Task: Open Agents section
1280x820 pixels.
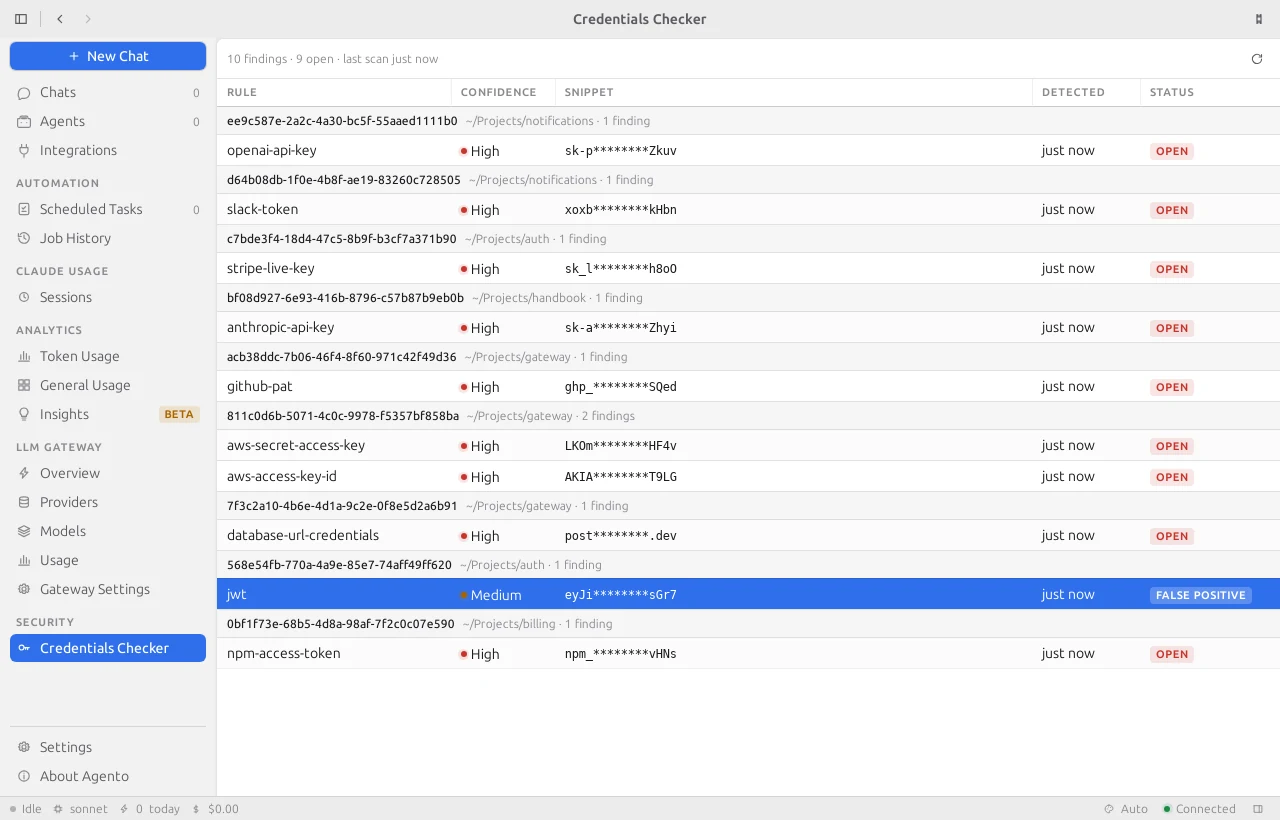Action: click(x=108, y=121)
